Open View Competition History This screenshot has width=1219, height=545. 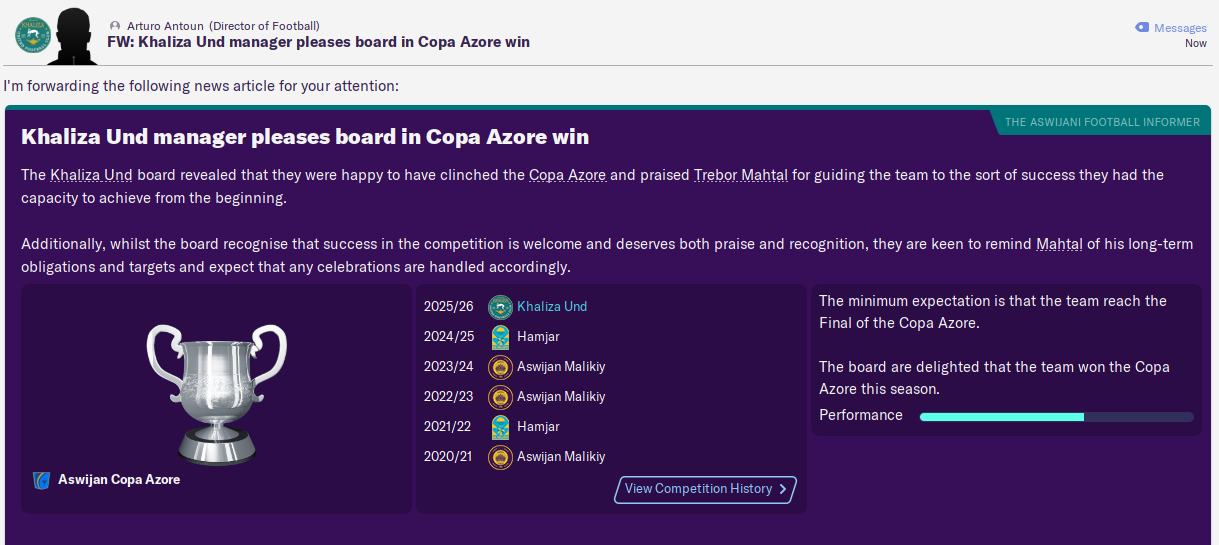click(698, 489)
